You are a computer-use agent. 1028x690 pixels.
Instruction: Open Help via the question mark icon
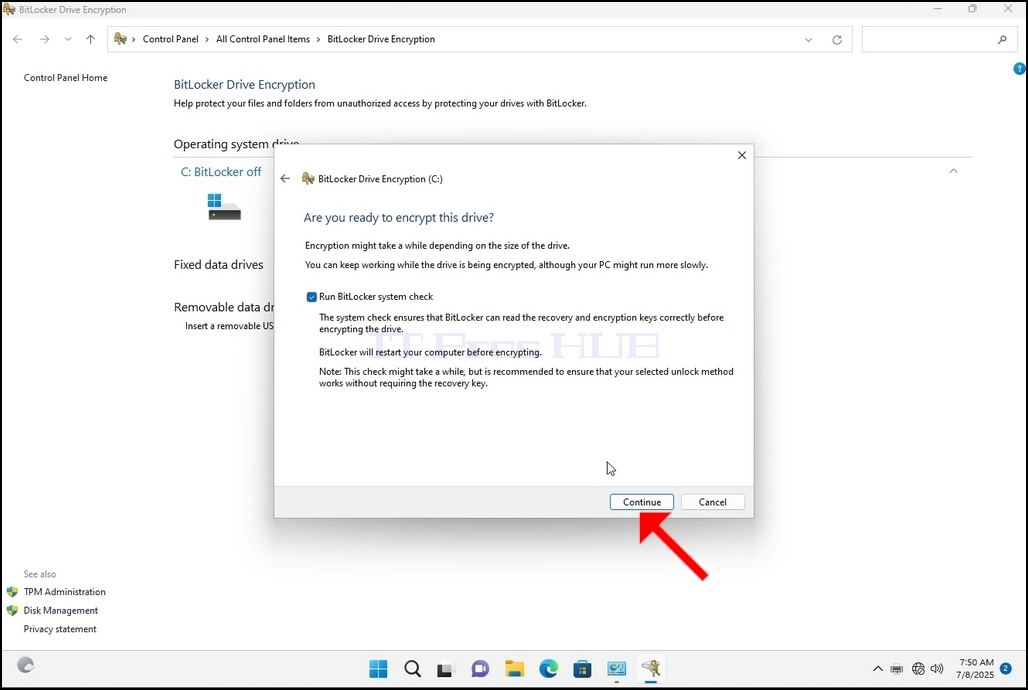[x=1019, y=68]
